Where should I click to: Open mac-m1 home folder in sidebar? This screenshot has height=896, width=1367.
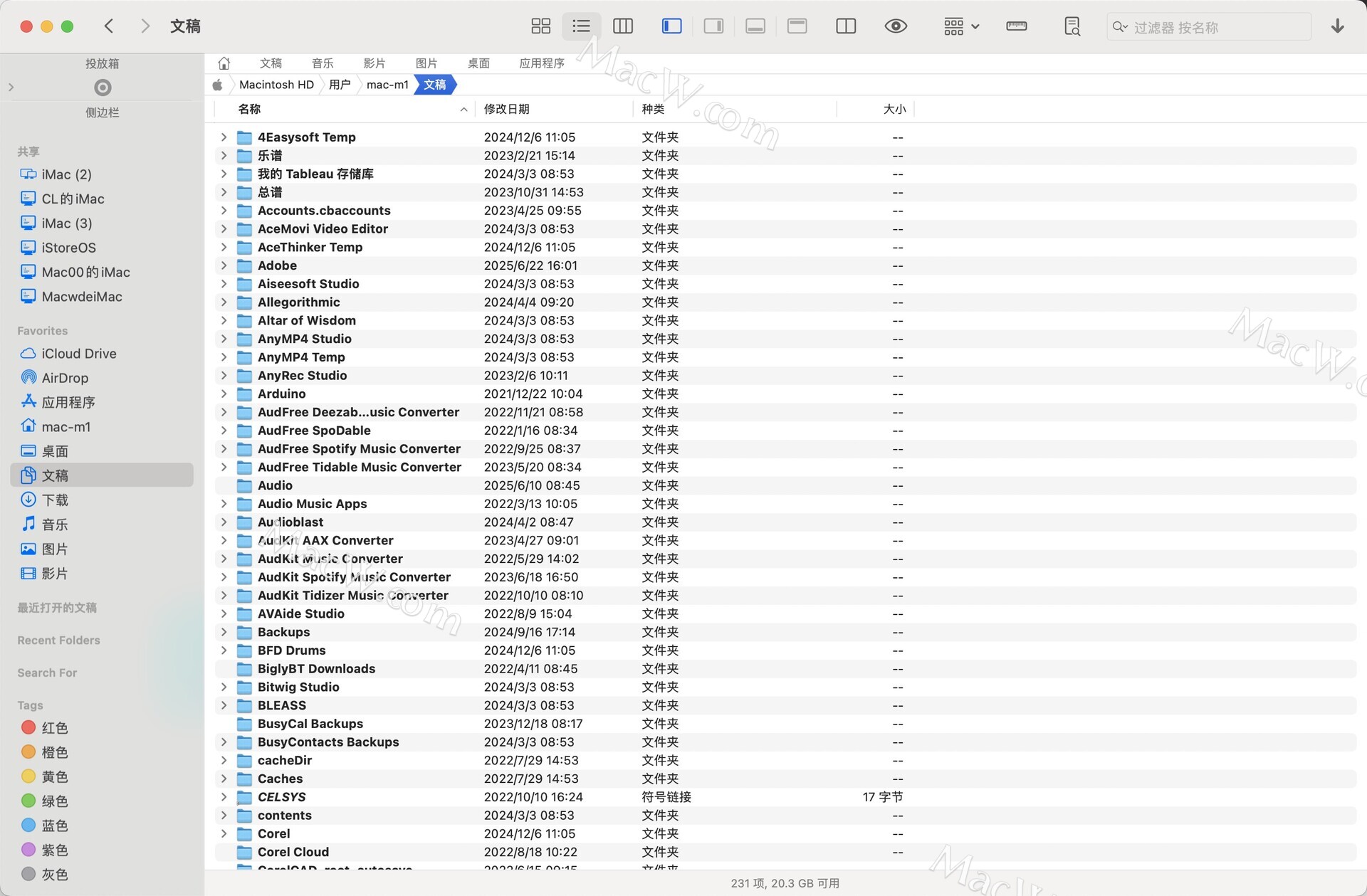pyautogui.click(x=66, y=427)
